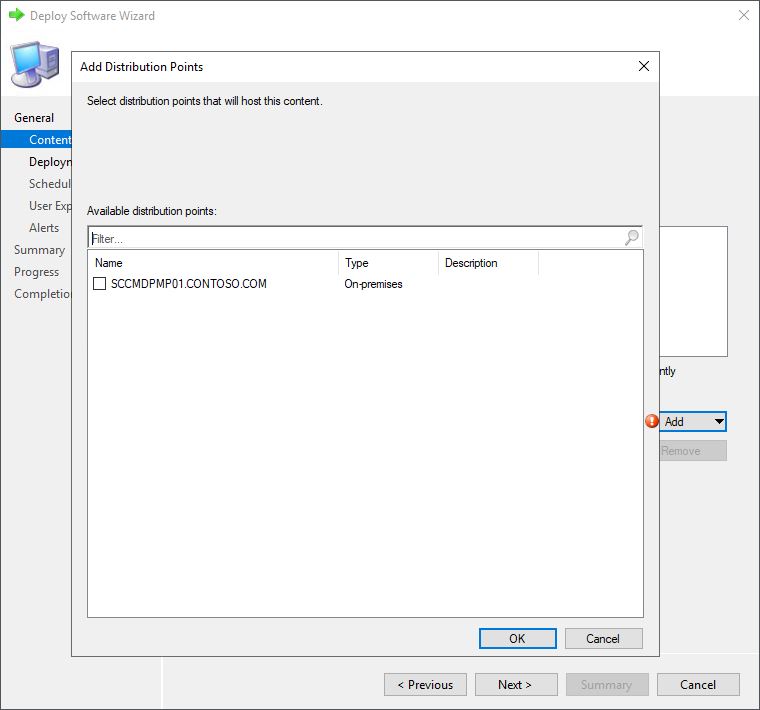
Task: Click the greyed-out Summary button
Action: (x=607, y=684)
